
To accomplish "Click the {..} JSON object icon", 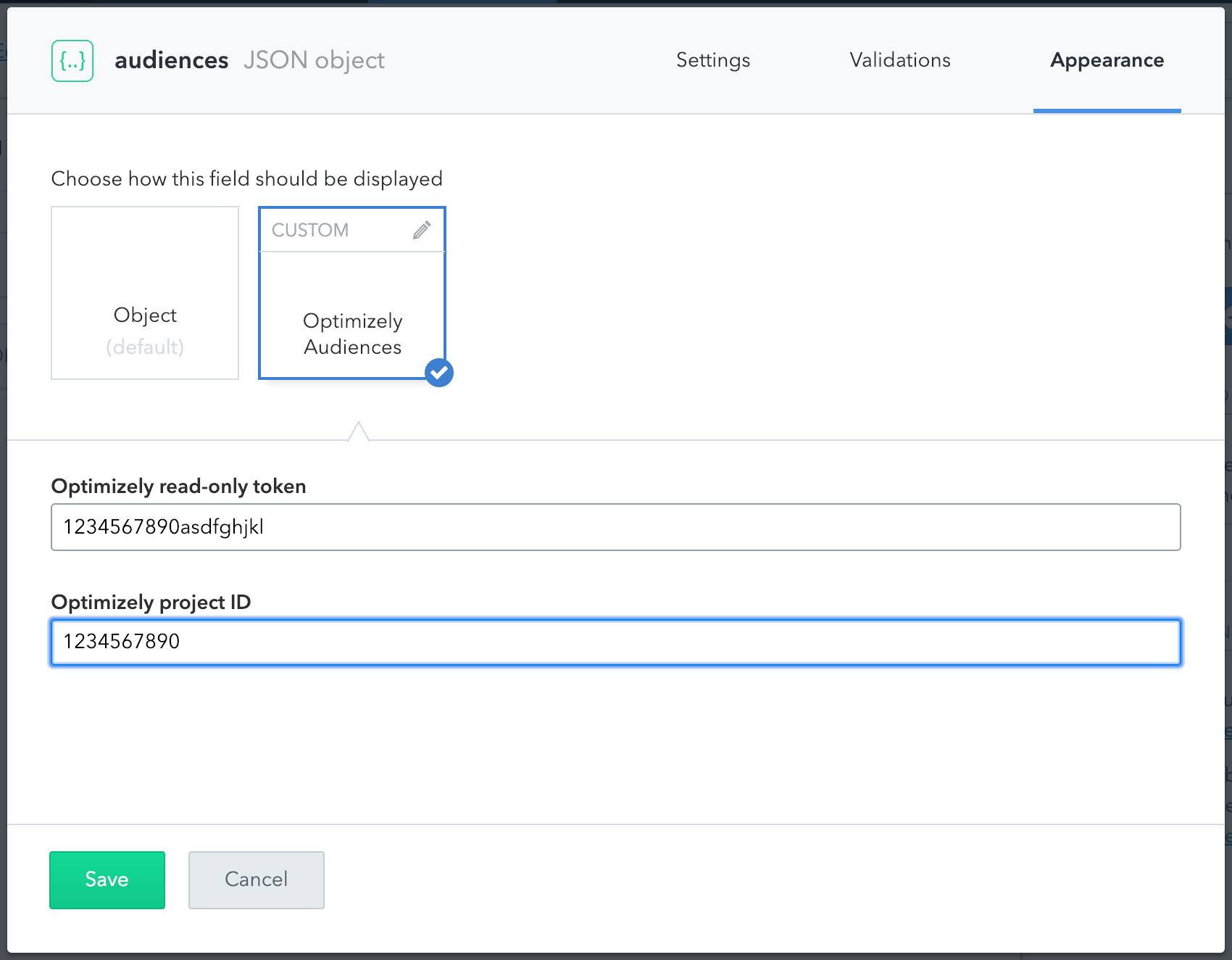I will coord(72,60).
